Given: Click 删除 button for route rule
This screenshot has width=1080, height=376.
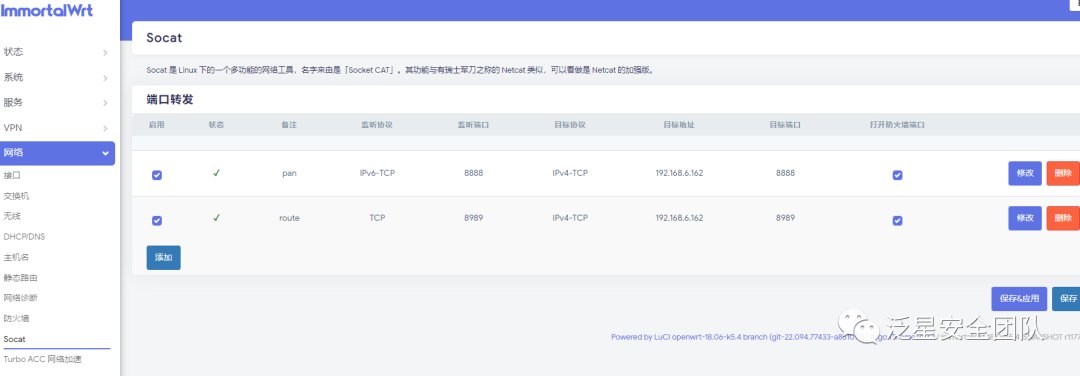Looking at the screenshot, I should tap(1063, 218).
